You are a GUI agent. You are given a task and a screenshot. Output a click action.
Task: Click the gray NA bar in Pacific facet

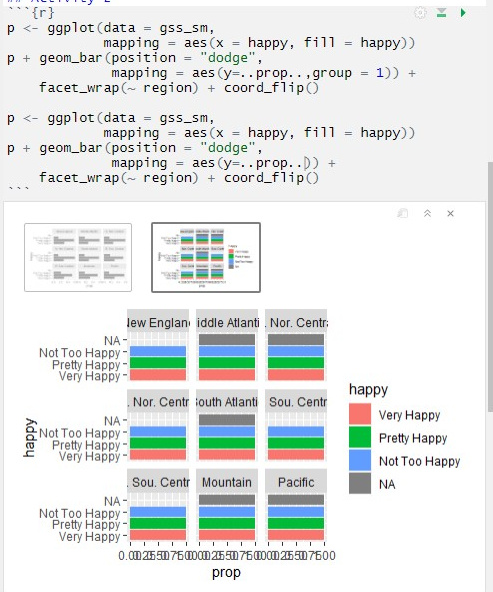point(296,500)
